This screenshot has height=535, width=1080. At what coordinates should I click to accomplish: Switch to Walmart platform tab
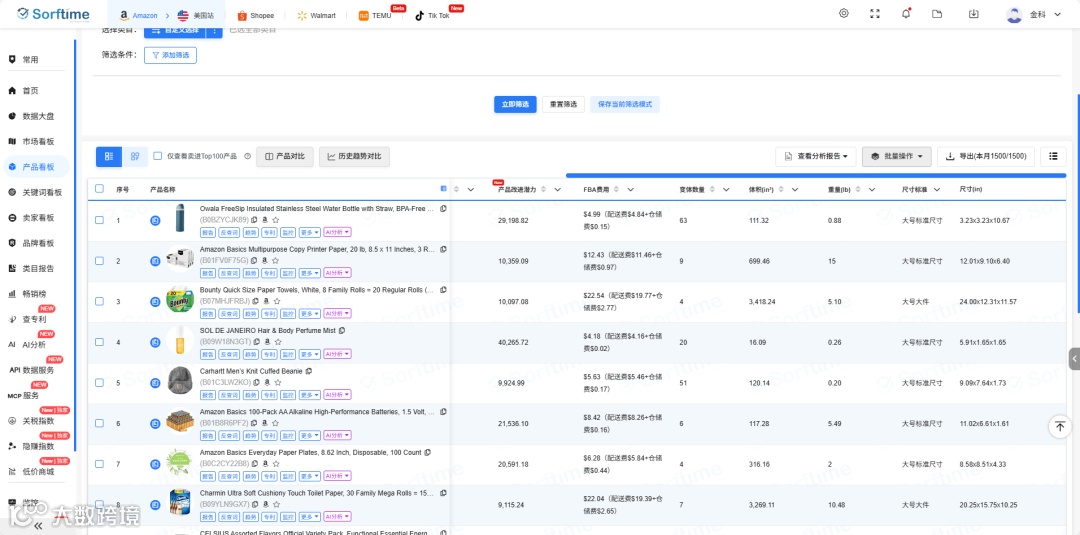click(x=316, y=15)
